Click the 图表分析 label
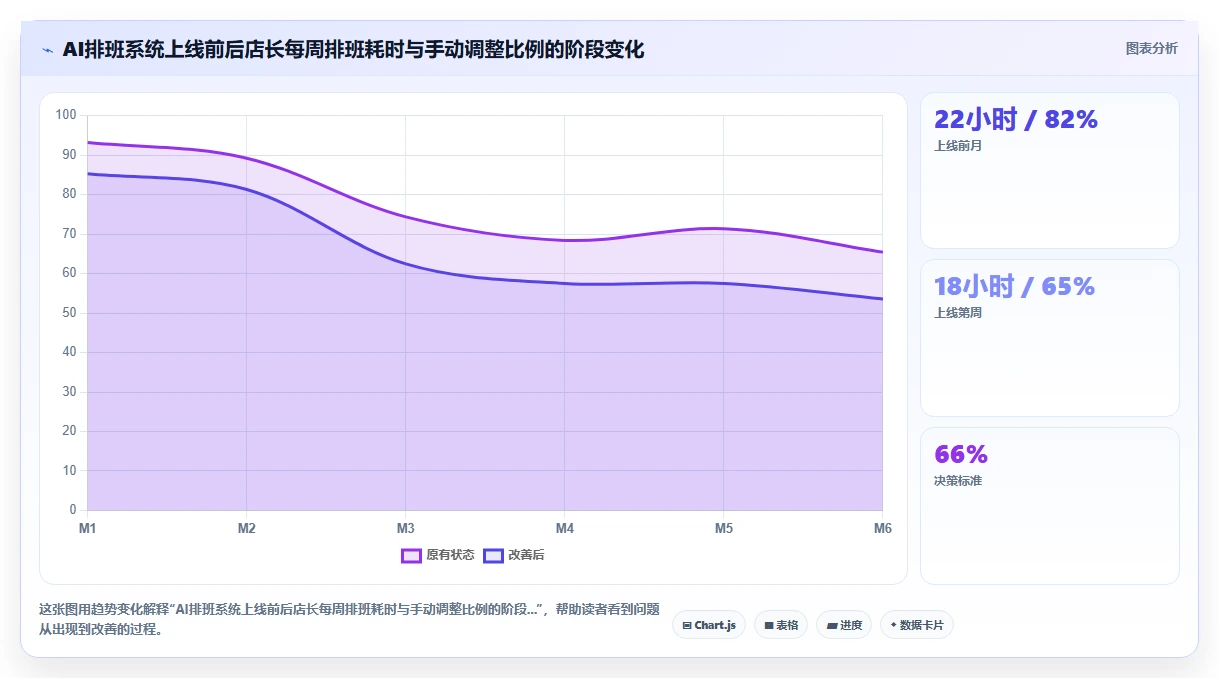The height and width of the screenshot is (678, 1219). [1151, 48]
